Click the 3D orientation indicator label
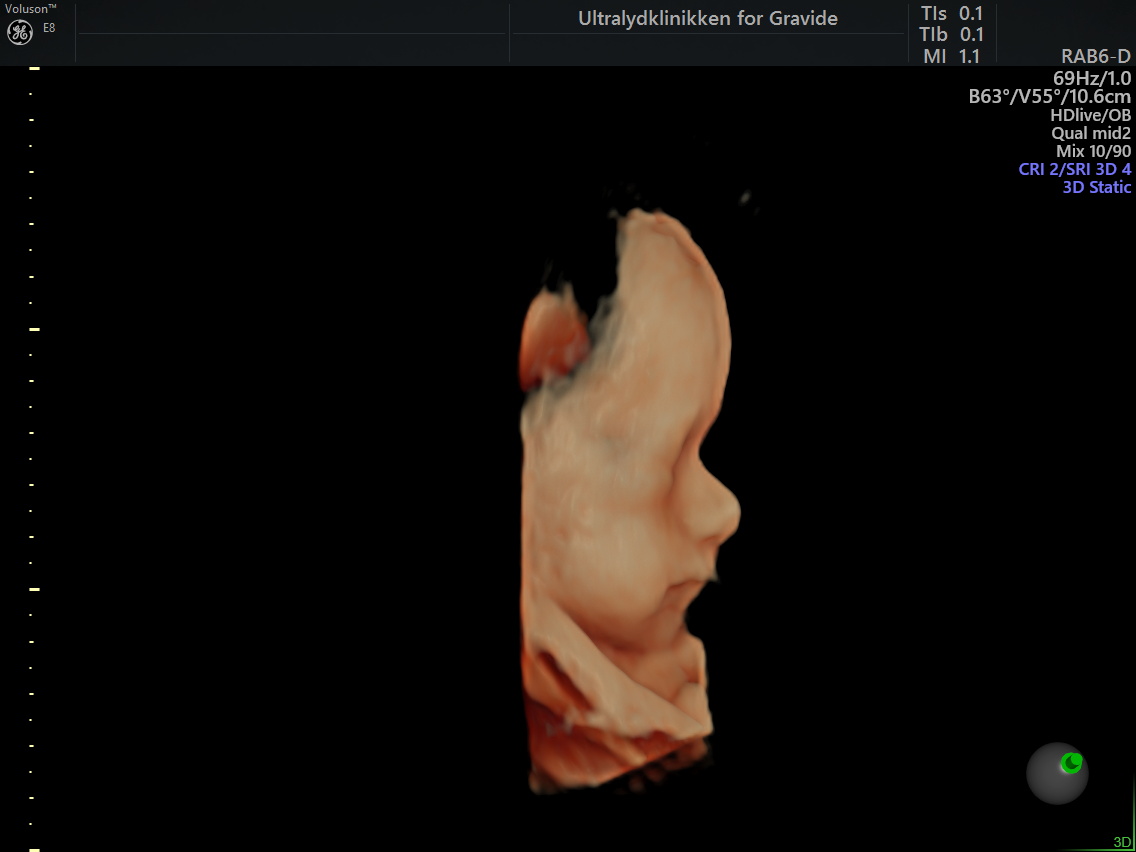 point(1122,843)
